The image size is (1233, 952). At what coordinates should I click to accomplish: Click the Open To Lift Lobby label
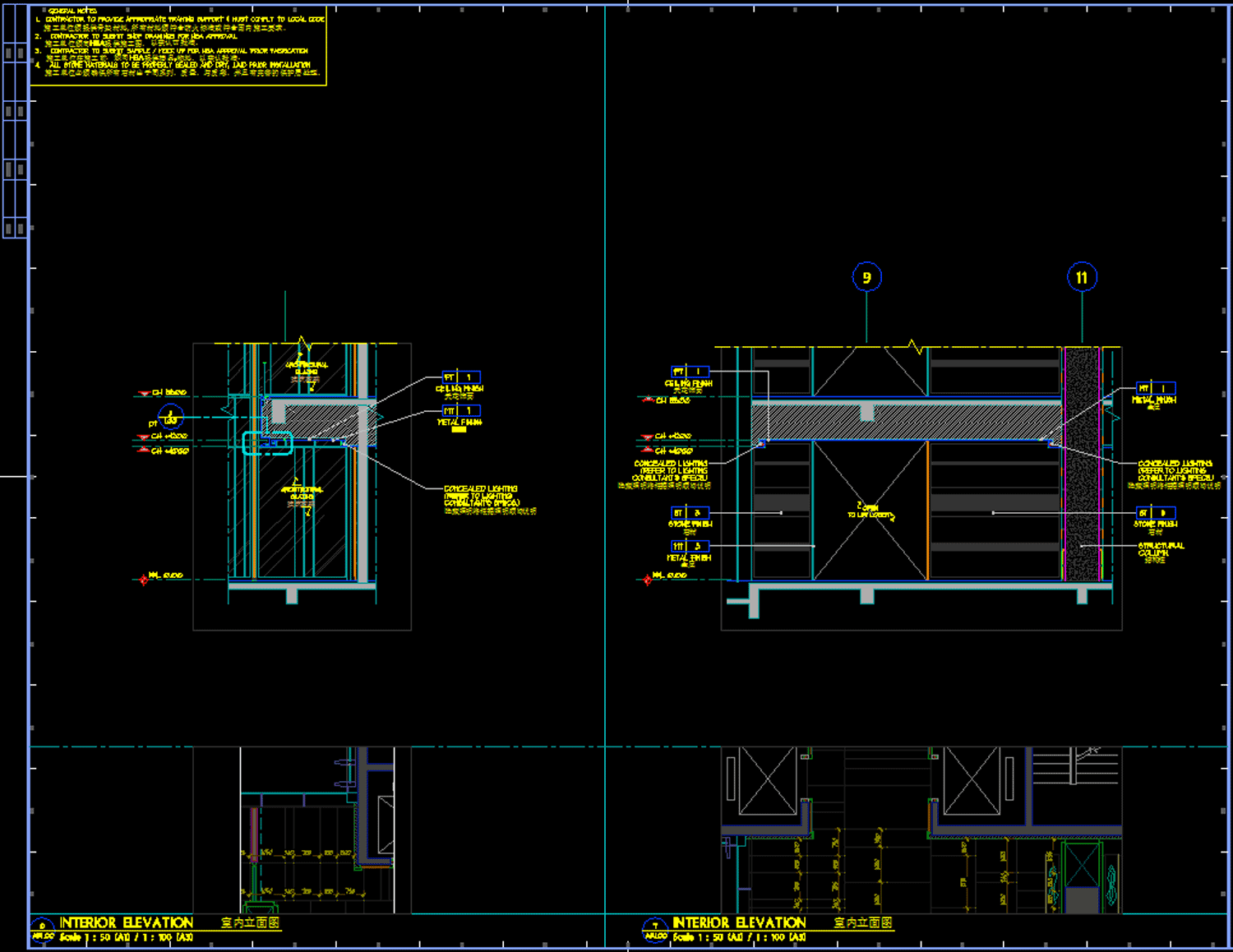pyautogui.click(x=870, y=511)
